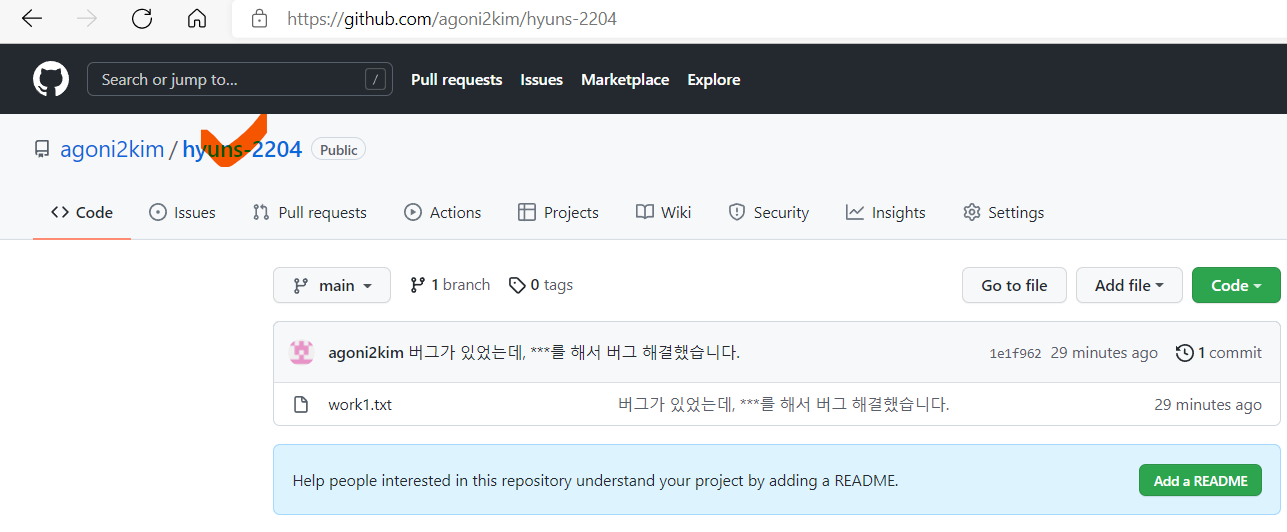1287x532 pixels.
Task: Click the Add a README button
Action: pos(1200,480)
